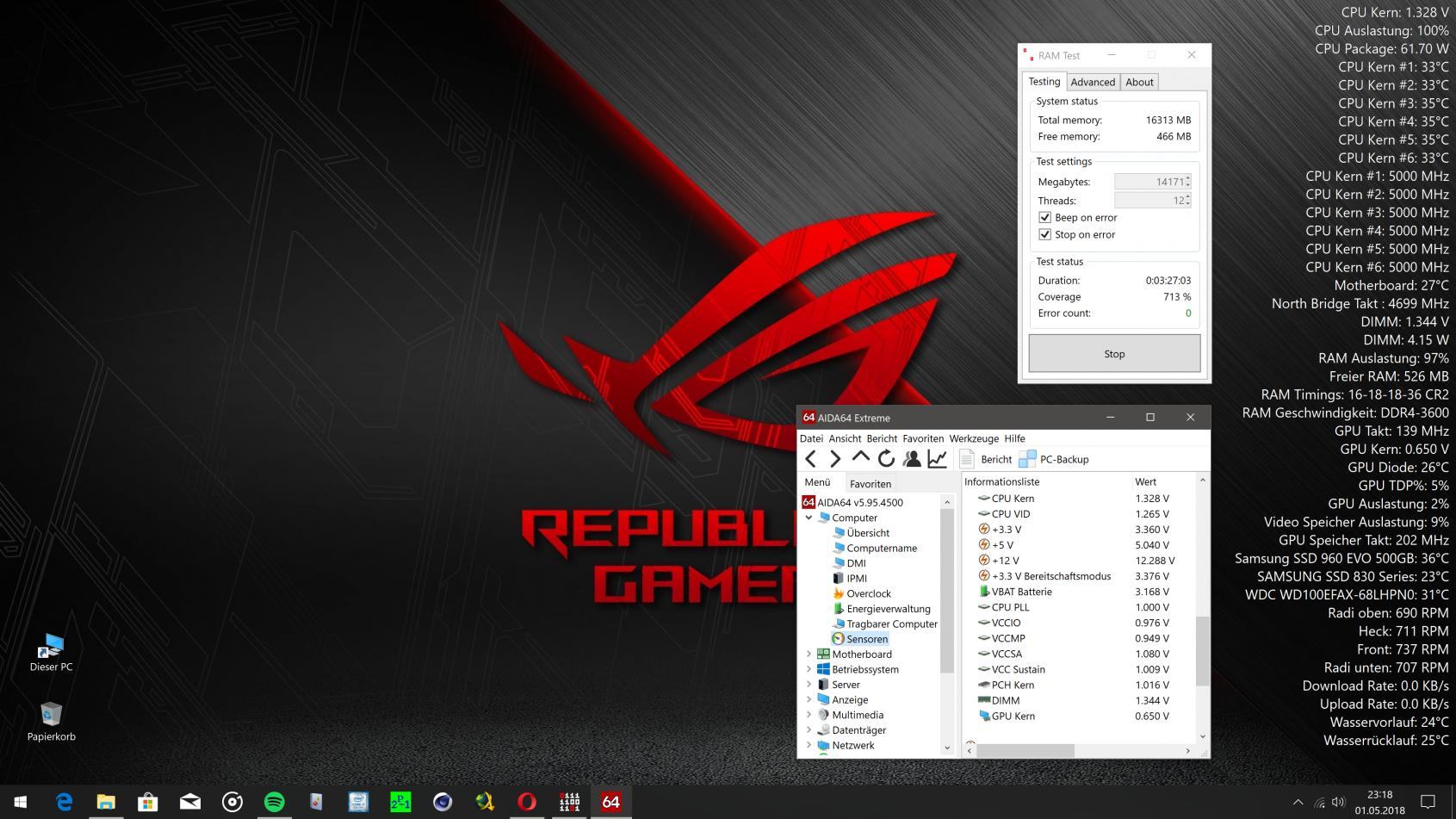The height and width of the screenshot is (819, 1456).
Task: Open Opera browser from taskbar
Action: click(527, 802)
